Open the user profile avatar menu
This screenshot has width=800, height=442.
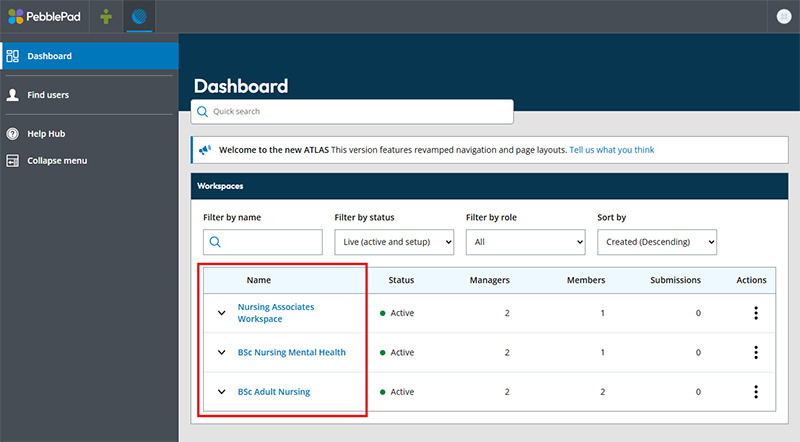[x=784, y=16]
